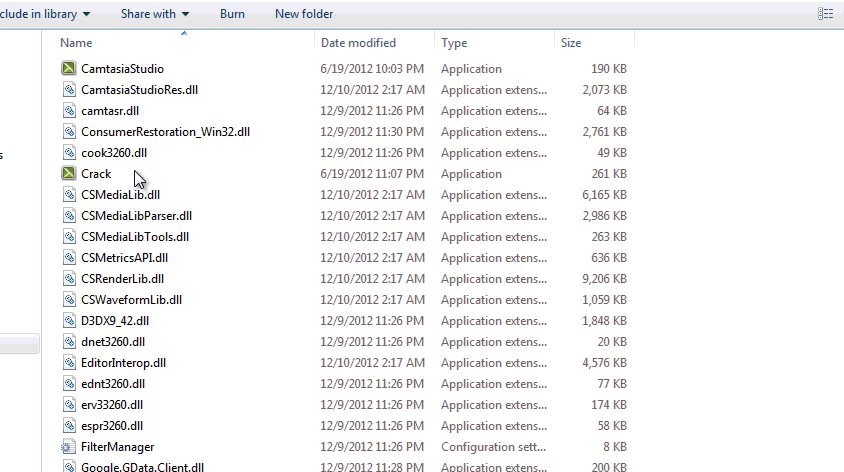The height and width of the screenshot is (472, 844).
Task: Click the 9,206 KB size value
Action: (604, 279)
